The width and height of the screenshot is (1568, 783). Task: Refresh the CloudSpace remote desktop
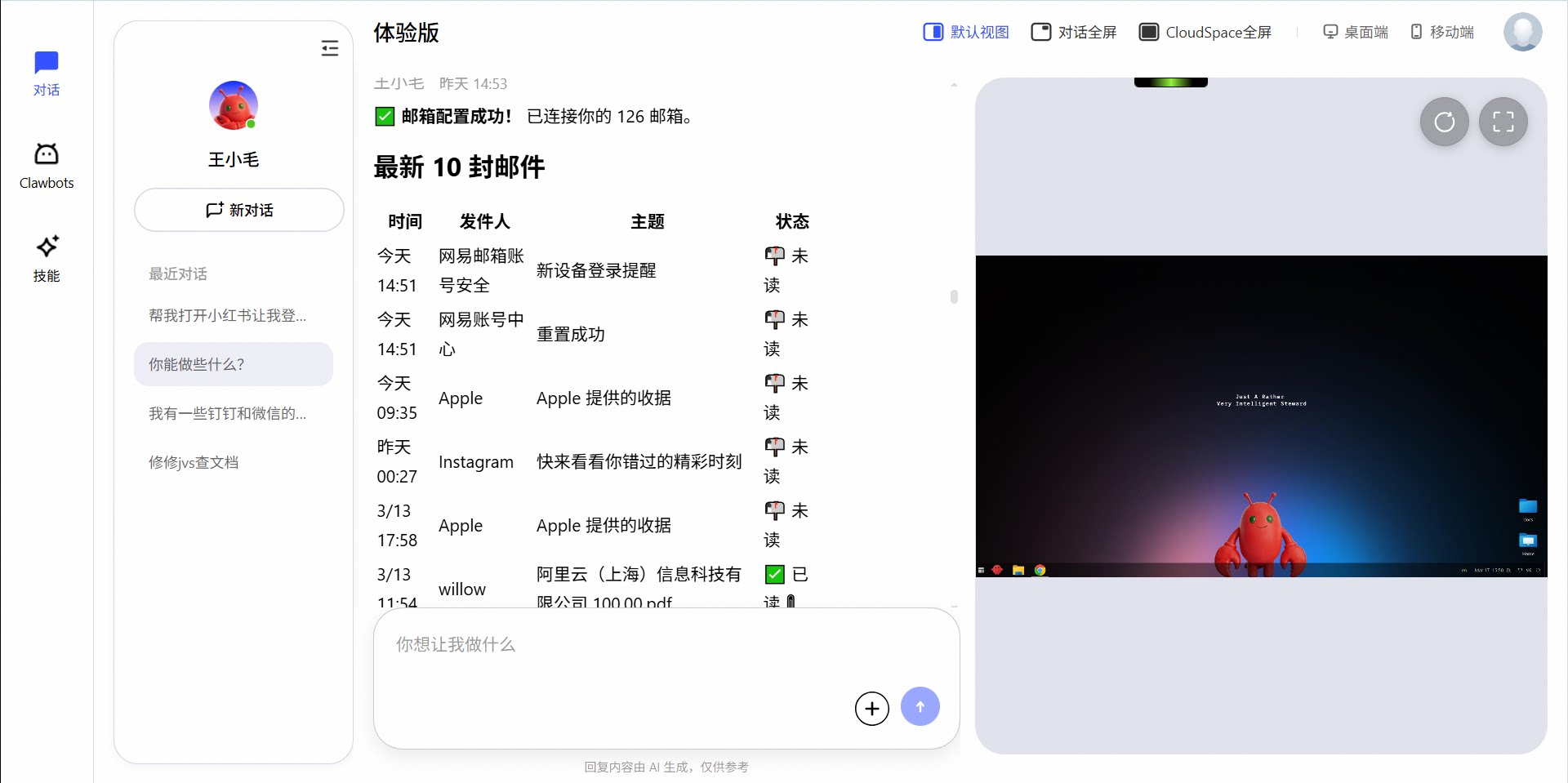click(1444, 122)
